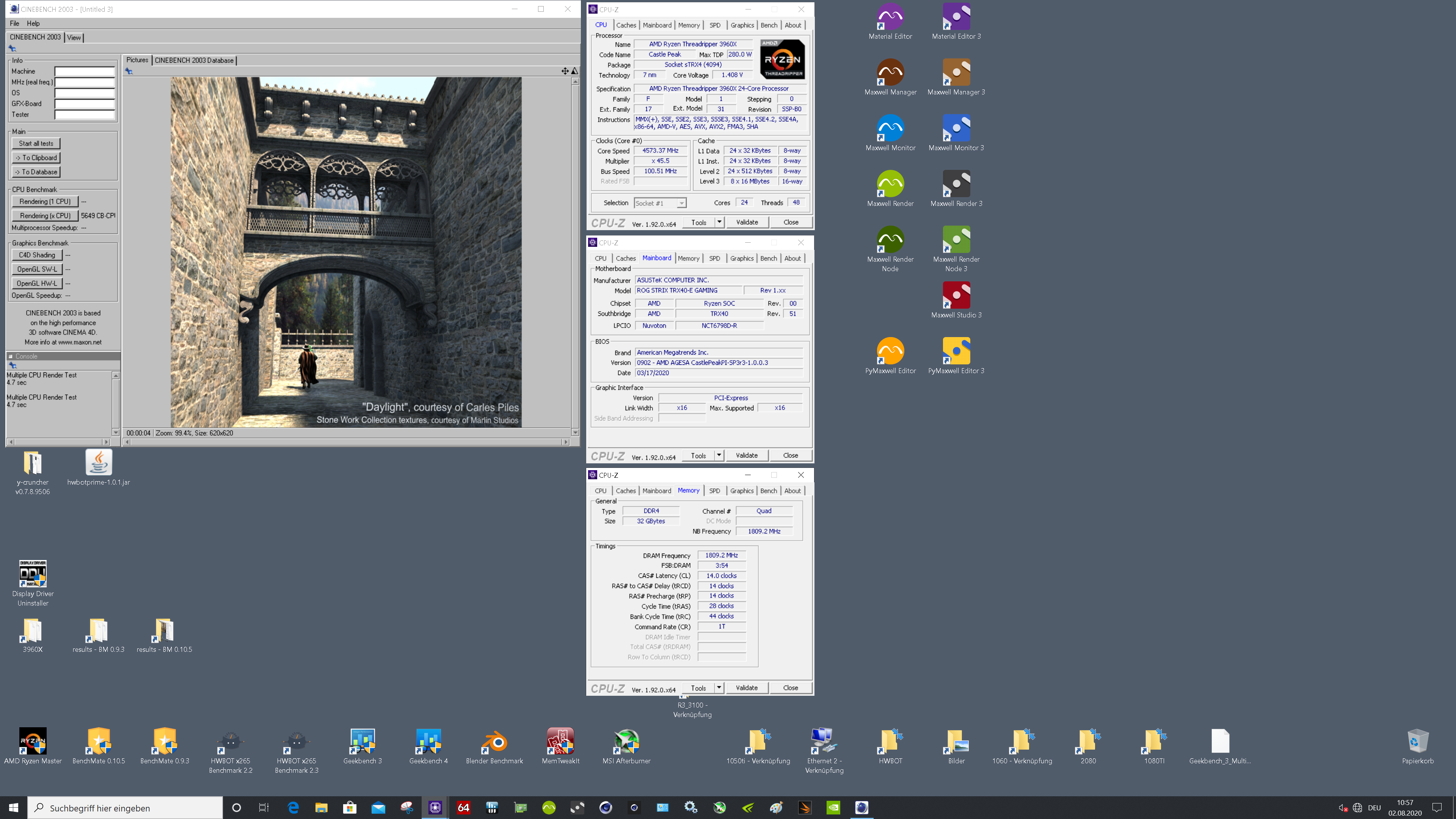Click Close in the CPU-Z Memory window
Screen dimensions: 1456x819
[x=790, y=688]
